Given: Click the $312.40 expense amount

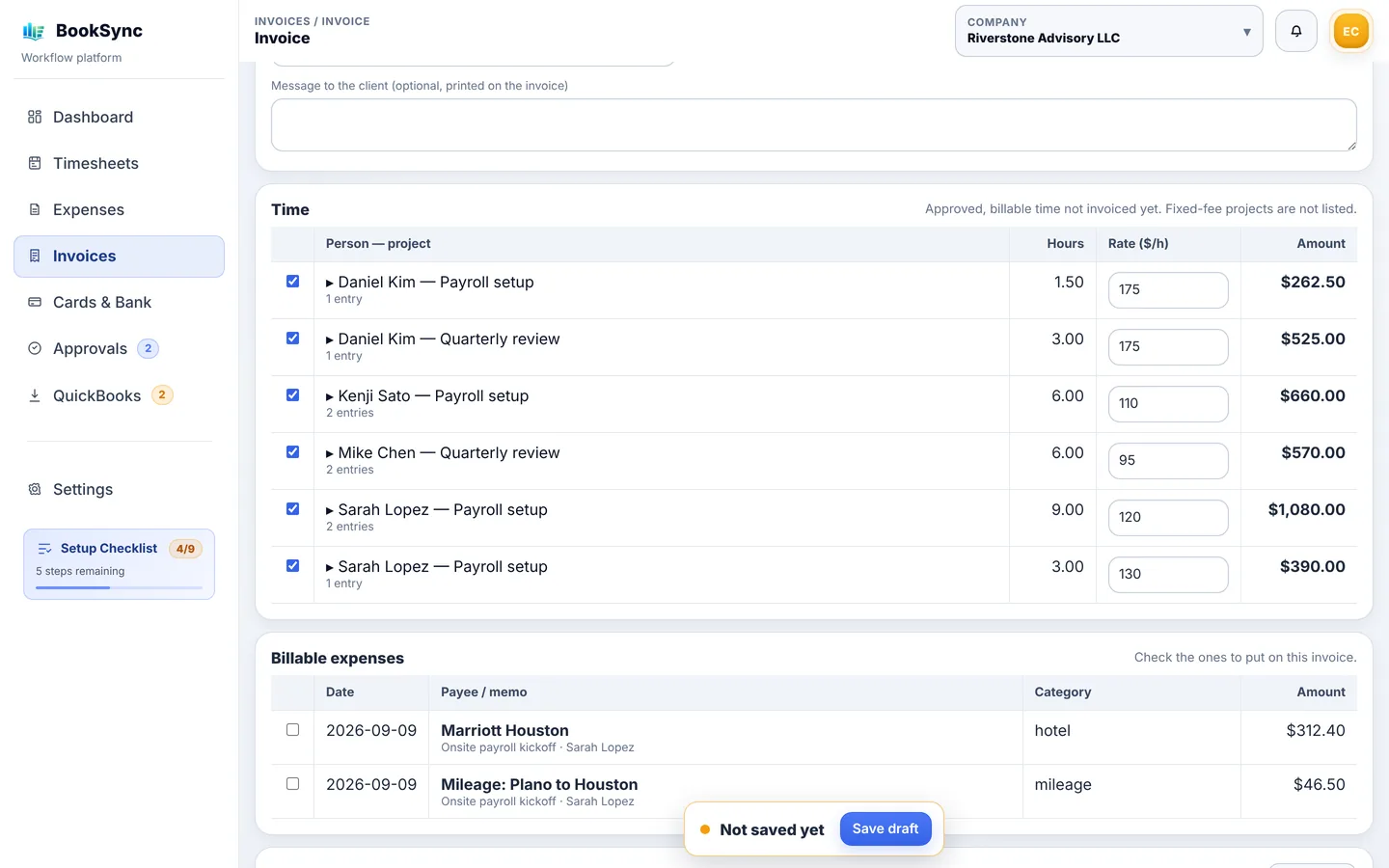Looking at the screenshot, I should pyautogui.click(x=1316, y=731).
